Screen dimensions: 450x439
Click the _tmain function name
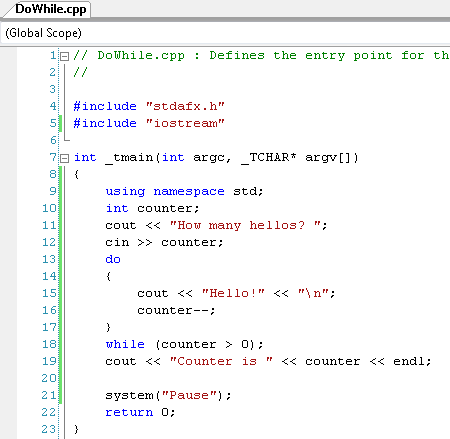pyautogui.click(x=129, y=157)
